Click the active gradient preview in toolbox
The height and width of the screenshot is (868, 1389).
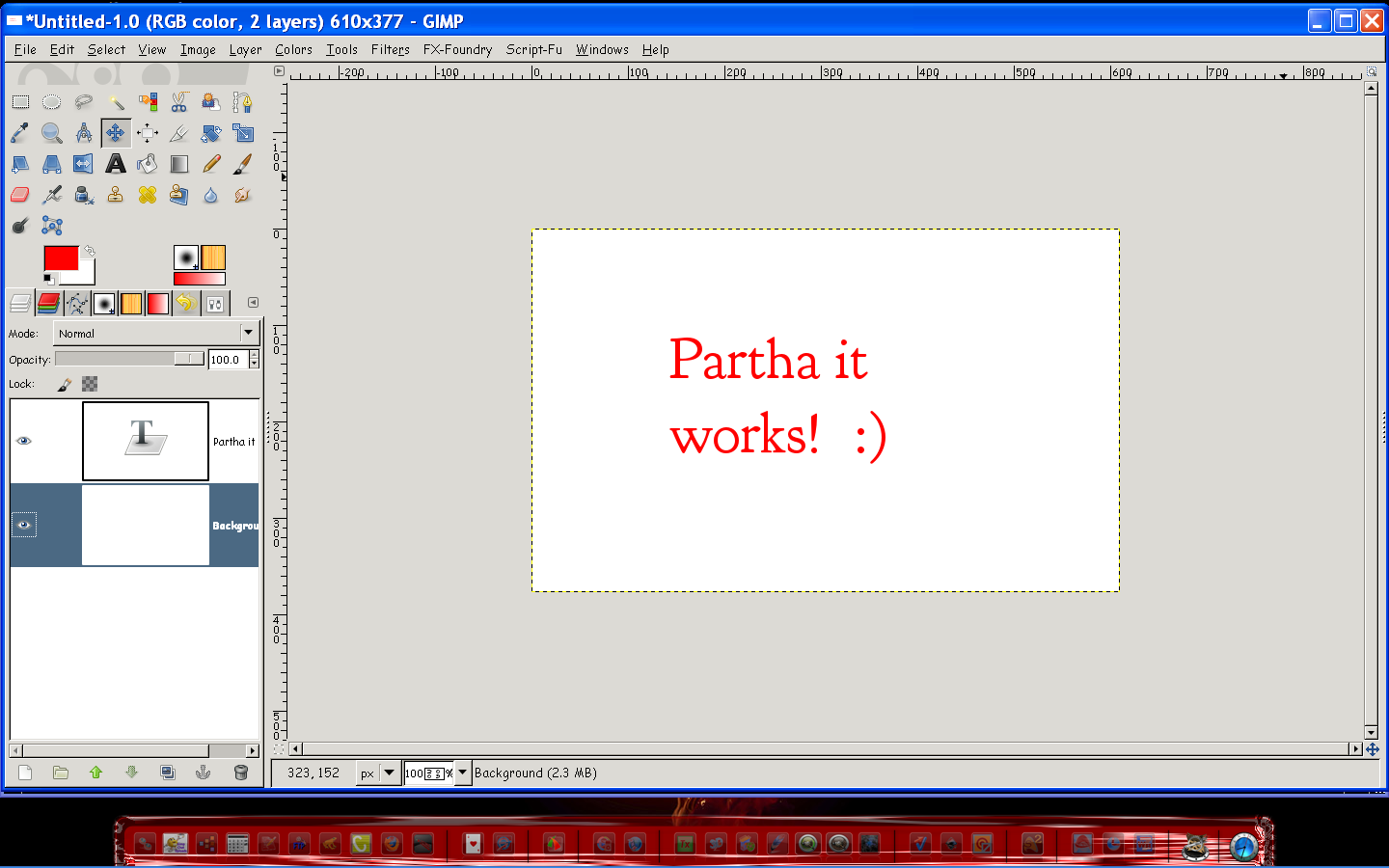point(200,279)
